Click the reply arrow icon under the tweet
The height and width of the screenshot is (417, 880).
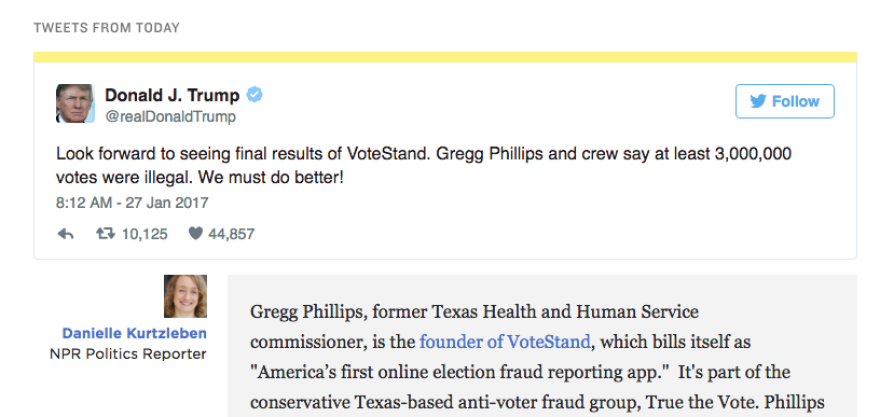click(65, 234)
